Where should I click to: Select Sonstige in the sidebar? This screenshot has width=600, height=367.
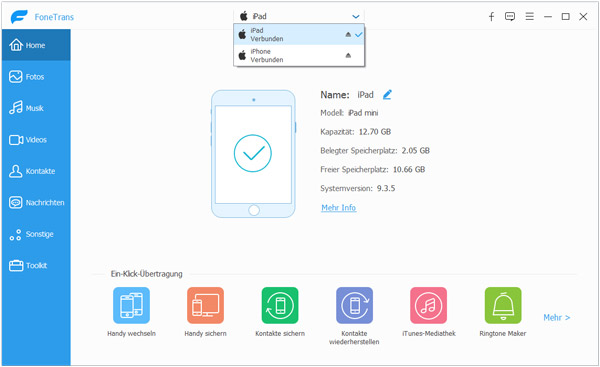(x=36, y=234)
